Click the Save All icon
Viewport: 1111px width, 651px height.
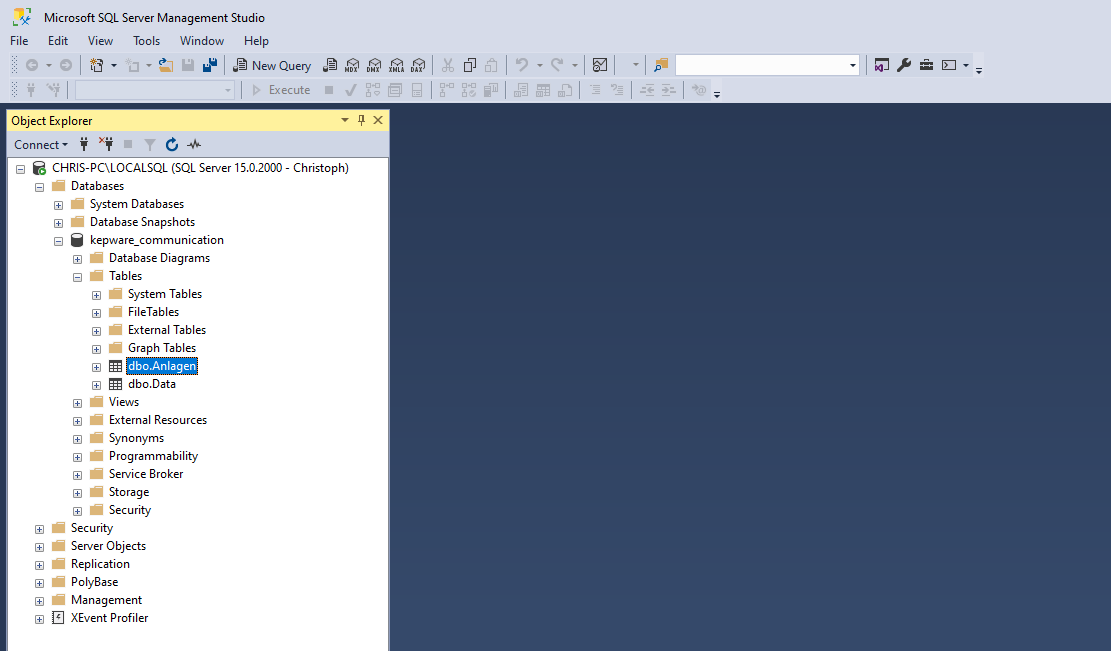pyautogui.click(x=210, y=65)
